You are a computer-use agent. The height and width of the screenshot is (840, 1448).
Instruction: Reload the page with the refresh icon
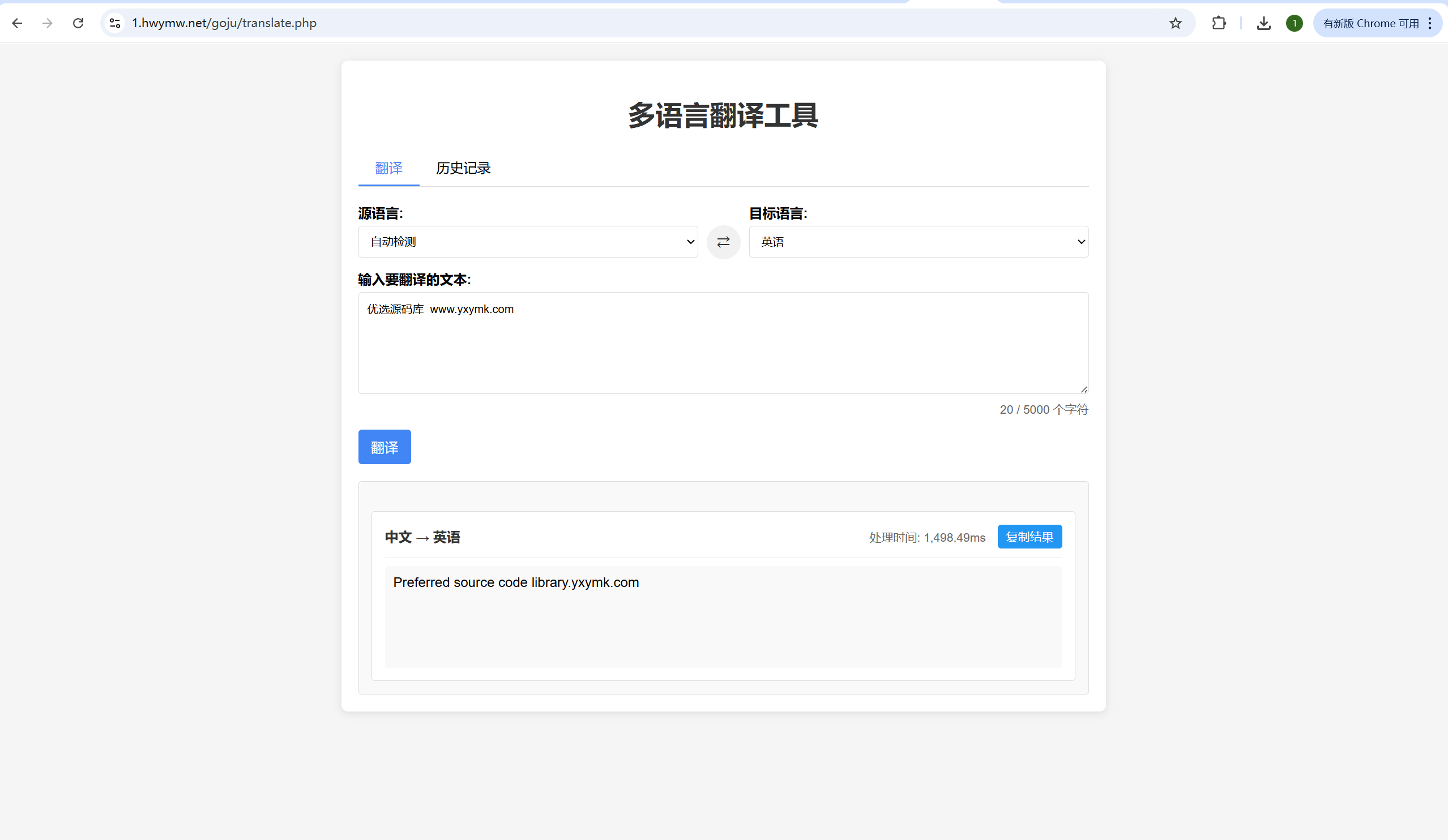(78, 23)
